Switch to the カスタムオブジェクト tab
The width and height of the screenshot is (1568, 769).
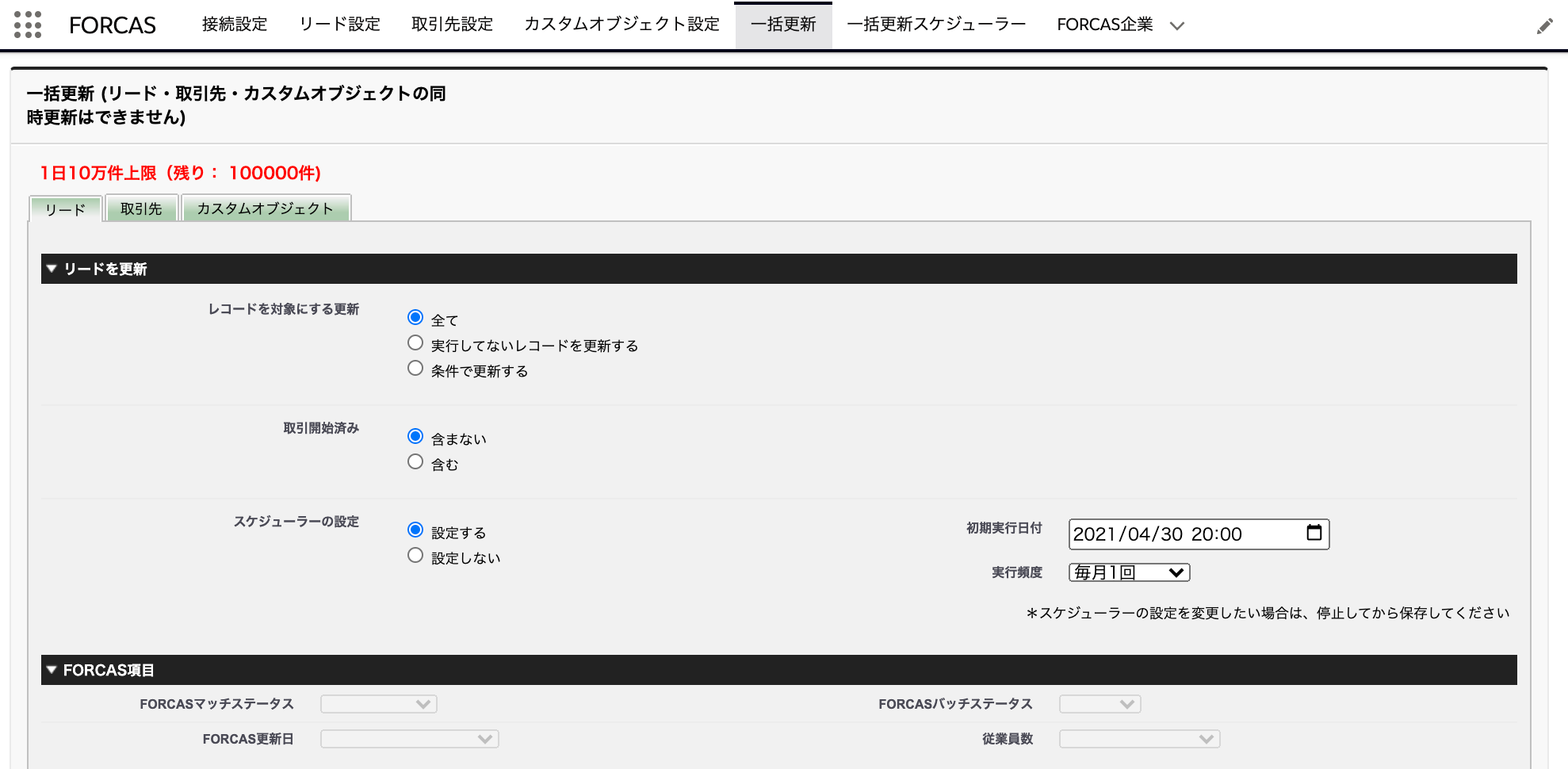(266, 209)
